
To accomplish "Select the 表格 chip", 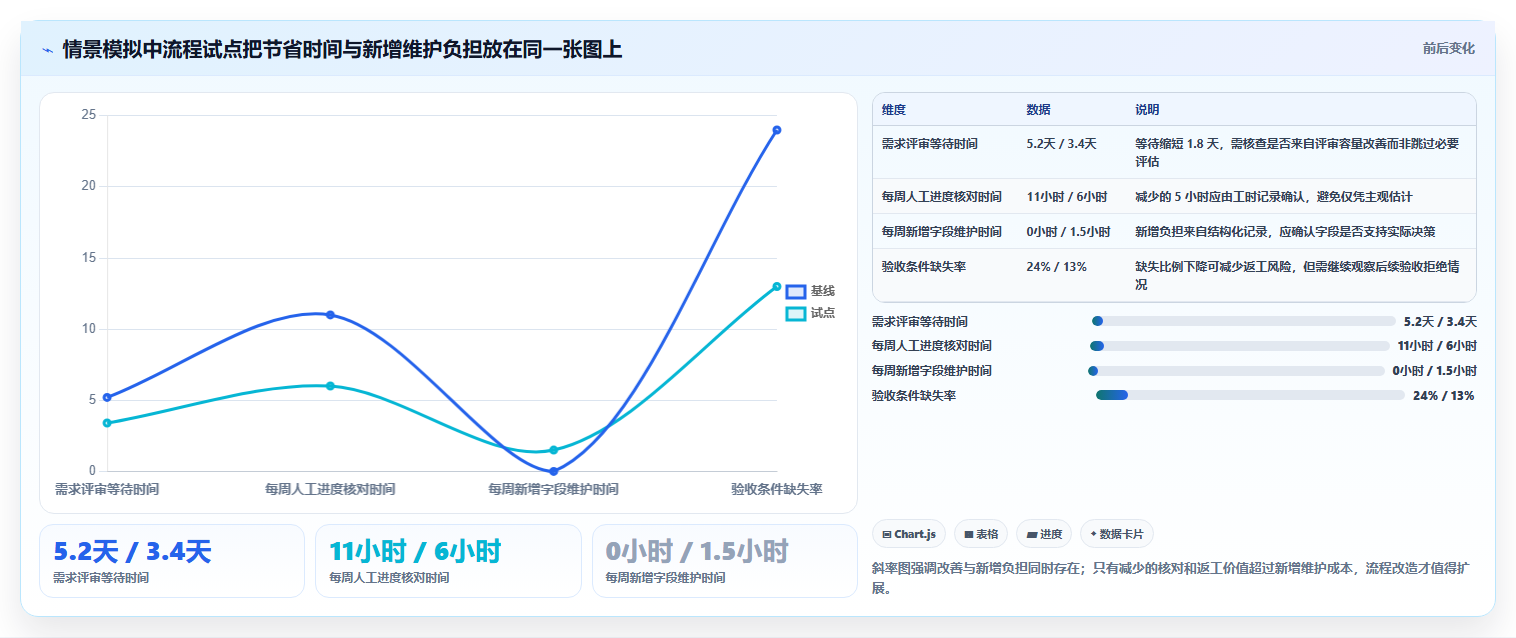I will point(980,534).
